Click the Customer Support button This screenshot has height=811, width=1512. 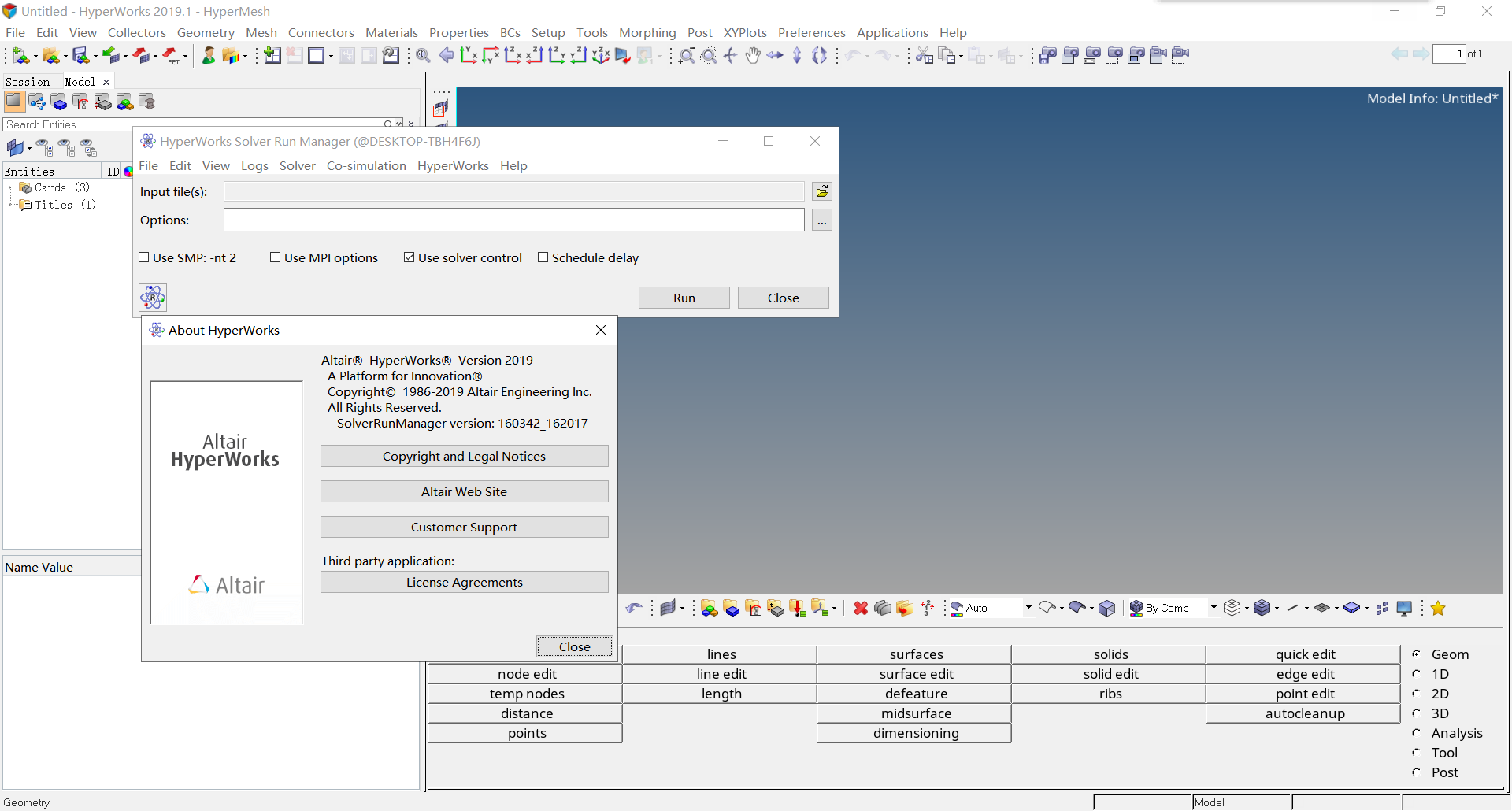(464, 527)
